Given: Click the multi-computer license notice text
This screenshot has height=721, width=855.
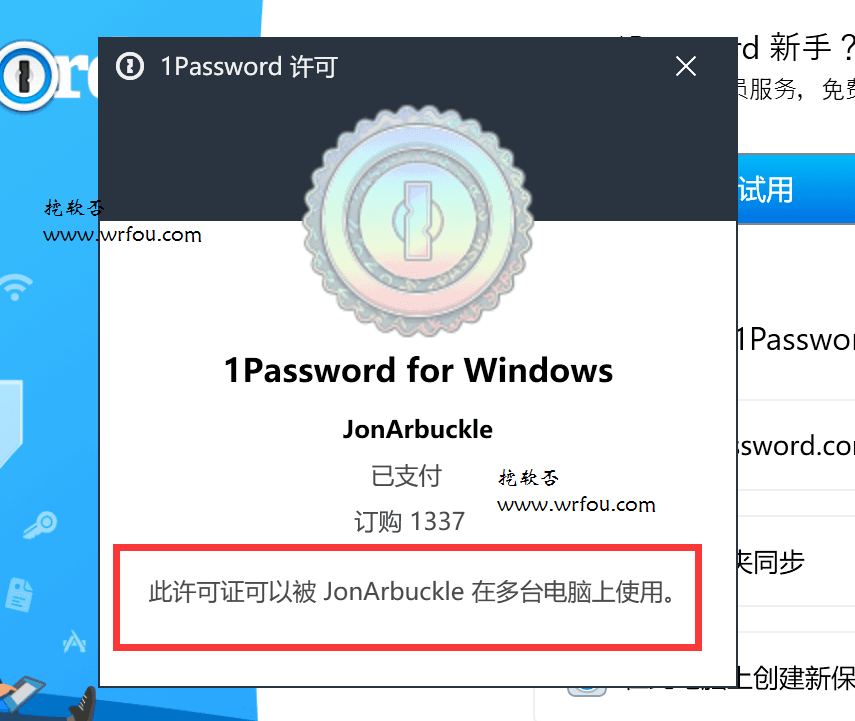Looking at the screenshot, I should (x=412, y=592).
